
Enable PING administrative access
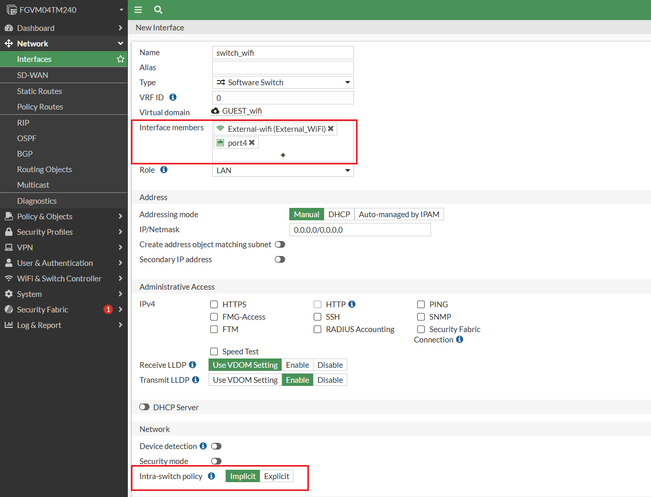pyautogui.click(x=421, y=304)
